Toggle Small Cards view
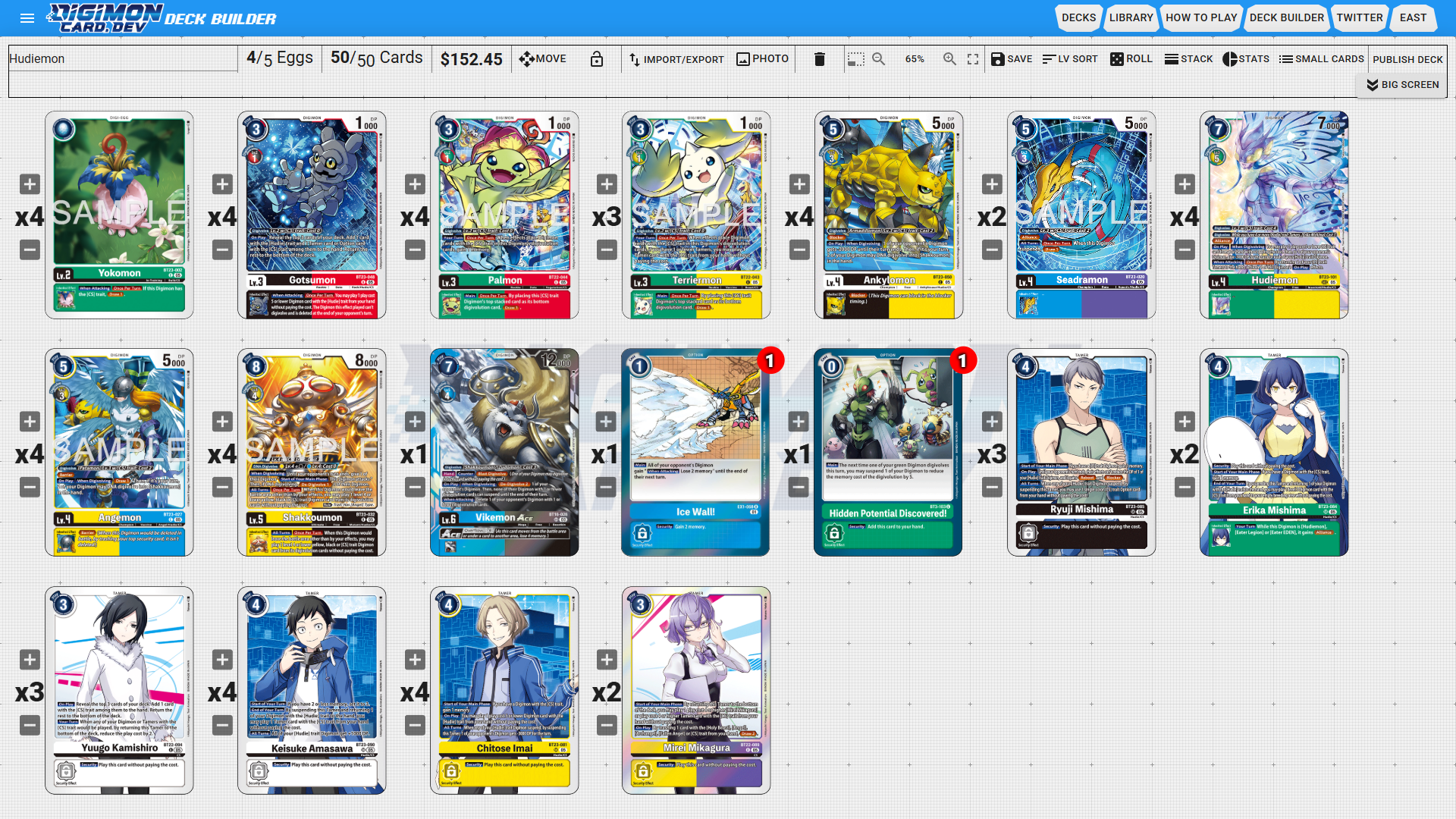The height and width of the screenshot is (819, 1456). pyautogui.click(x=1321, y=59)
